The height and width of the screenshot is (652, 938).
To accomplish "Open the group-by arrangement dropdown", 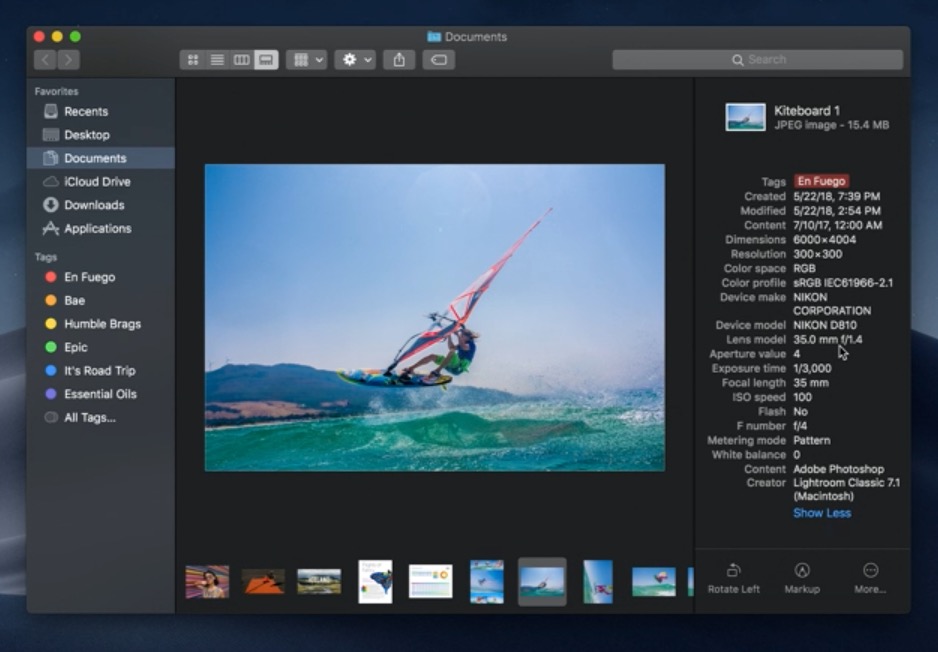I will point(306,60).
